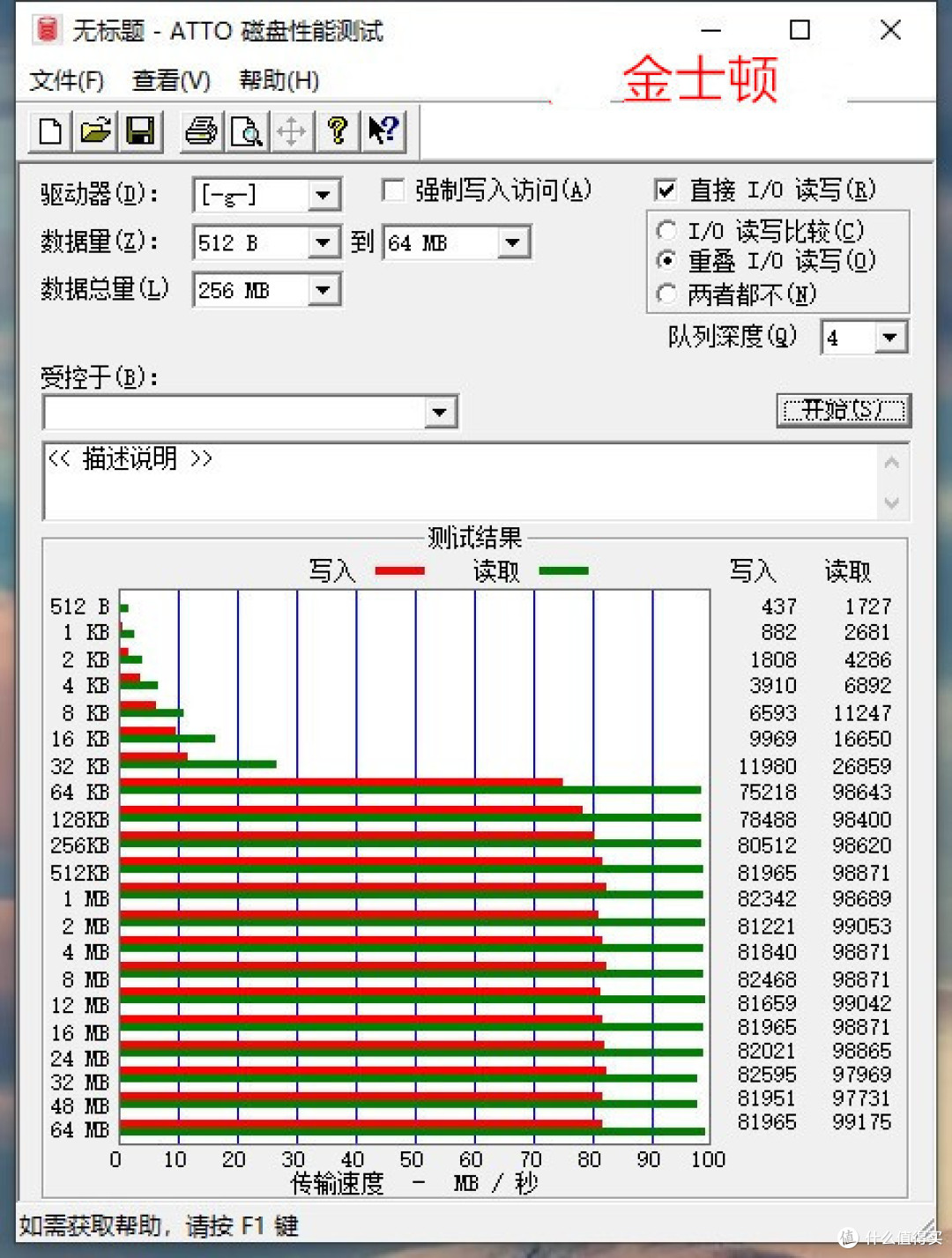Click the Open file toolbar icon

pyautogui.click(x=95, y=131)
